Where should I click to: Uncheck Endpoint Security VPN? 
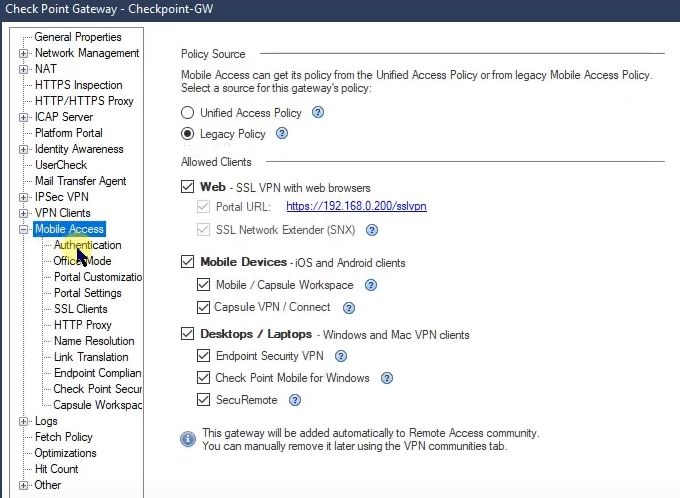[x=203, y=356]
